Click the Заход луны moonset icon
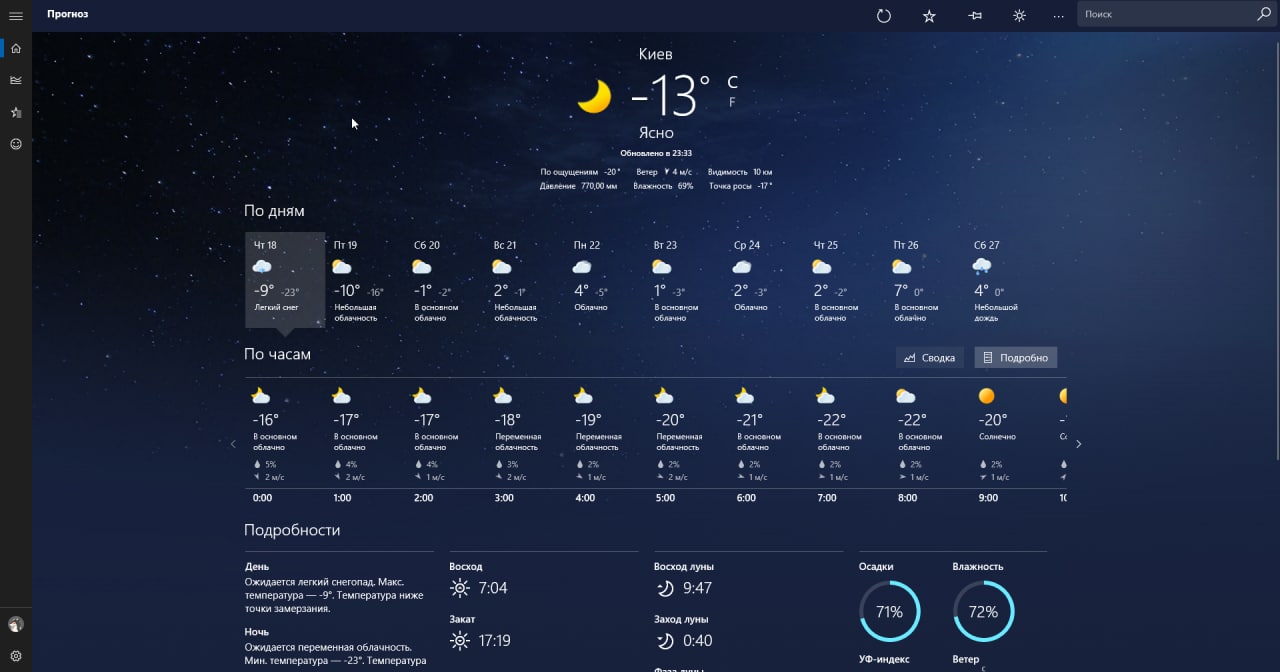The image size is (1280, 672). click(664, 641)
